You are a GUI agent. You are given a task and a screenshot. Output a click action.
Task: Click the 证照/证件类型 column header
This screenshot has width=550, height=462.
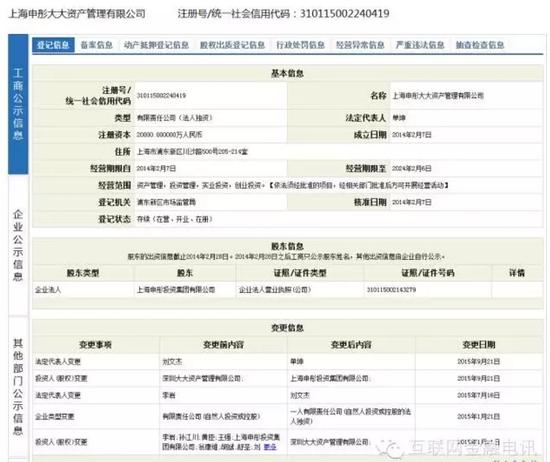300,273
